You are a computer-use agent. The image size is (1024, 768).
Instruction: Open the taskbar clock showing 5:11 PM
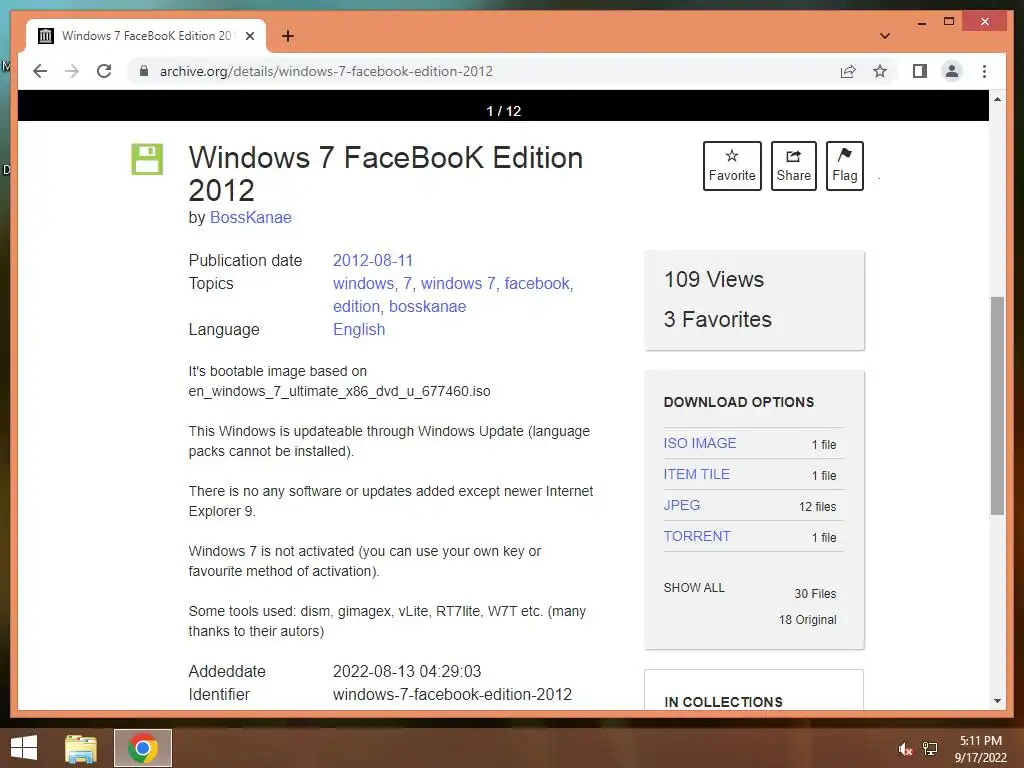[980, 749]
